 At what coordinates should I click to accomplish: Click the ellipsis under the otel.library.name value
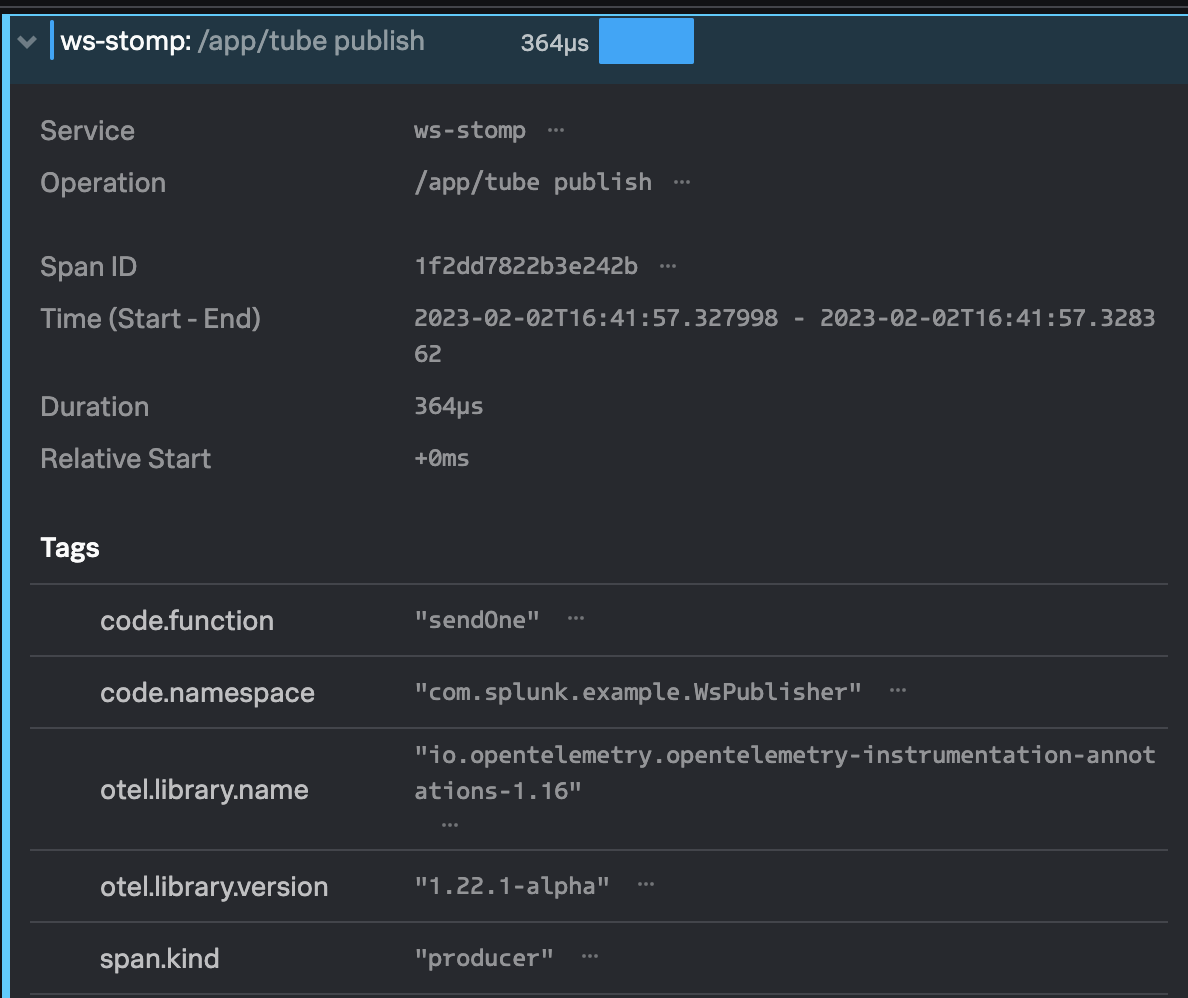click(x=448, y=823)
